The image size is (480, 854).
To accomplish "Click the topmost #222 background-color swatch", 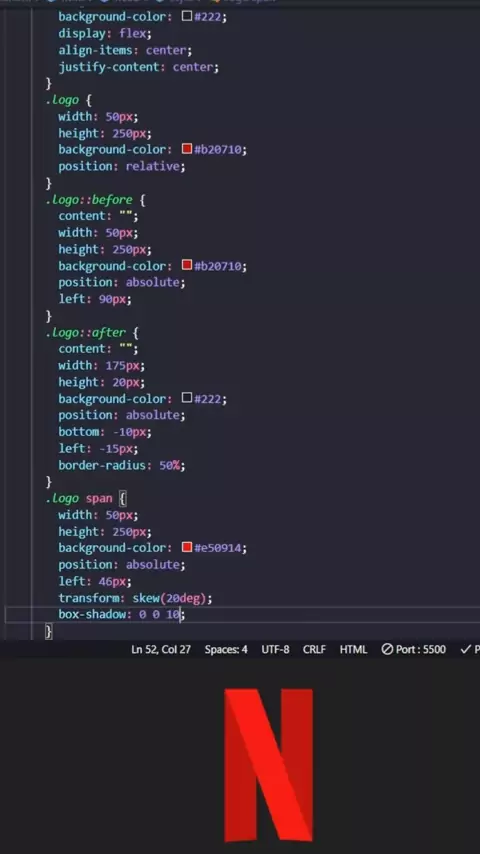I will 187,16.
